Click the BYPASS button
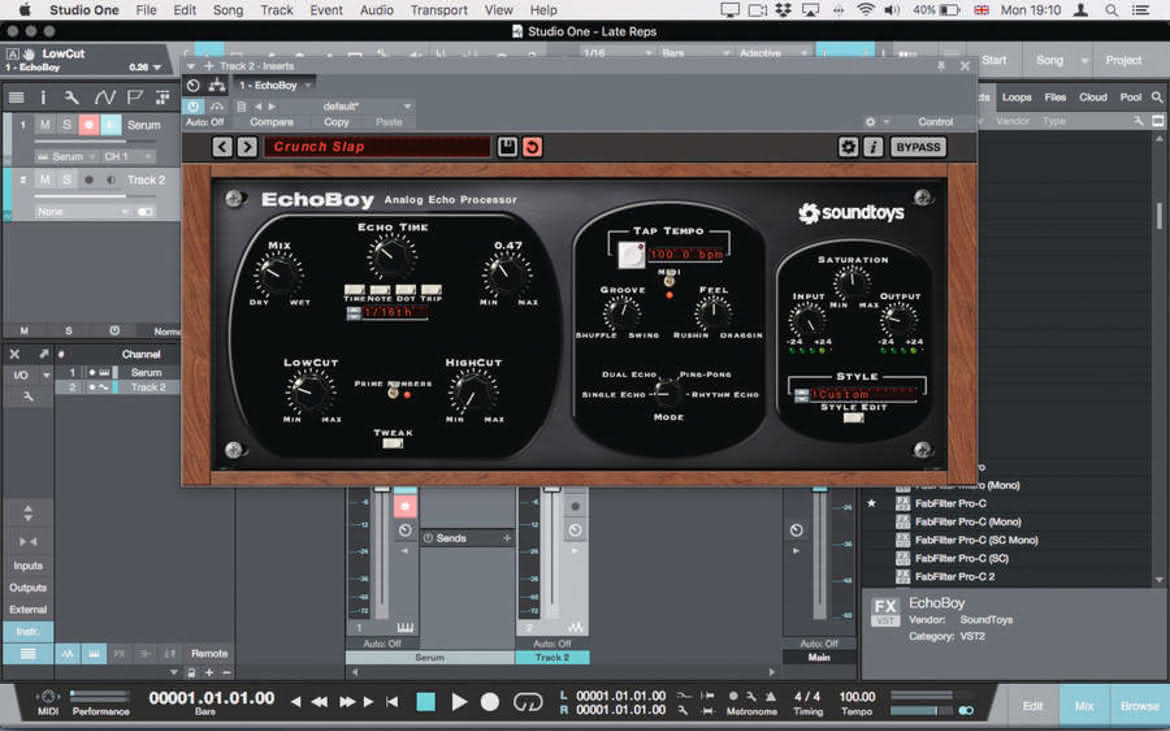The image size is (1170, 731). pyautogui.click(x=918, y=147)
